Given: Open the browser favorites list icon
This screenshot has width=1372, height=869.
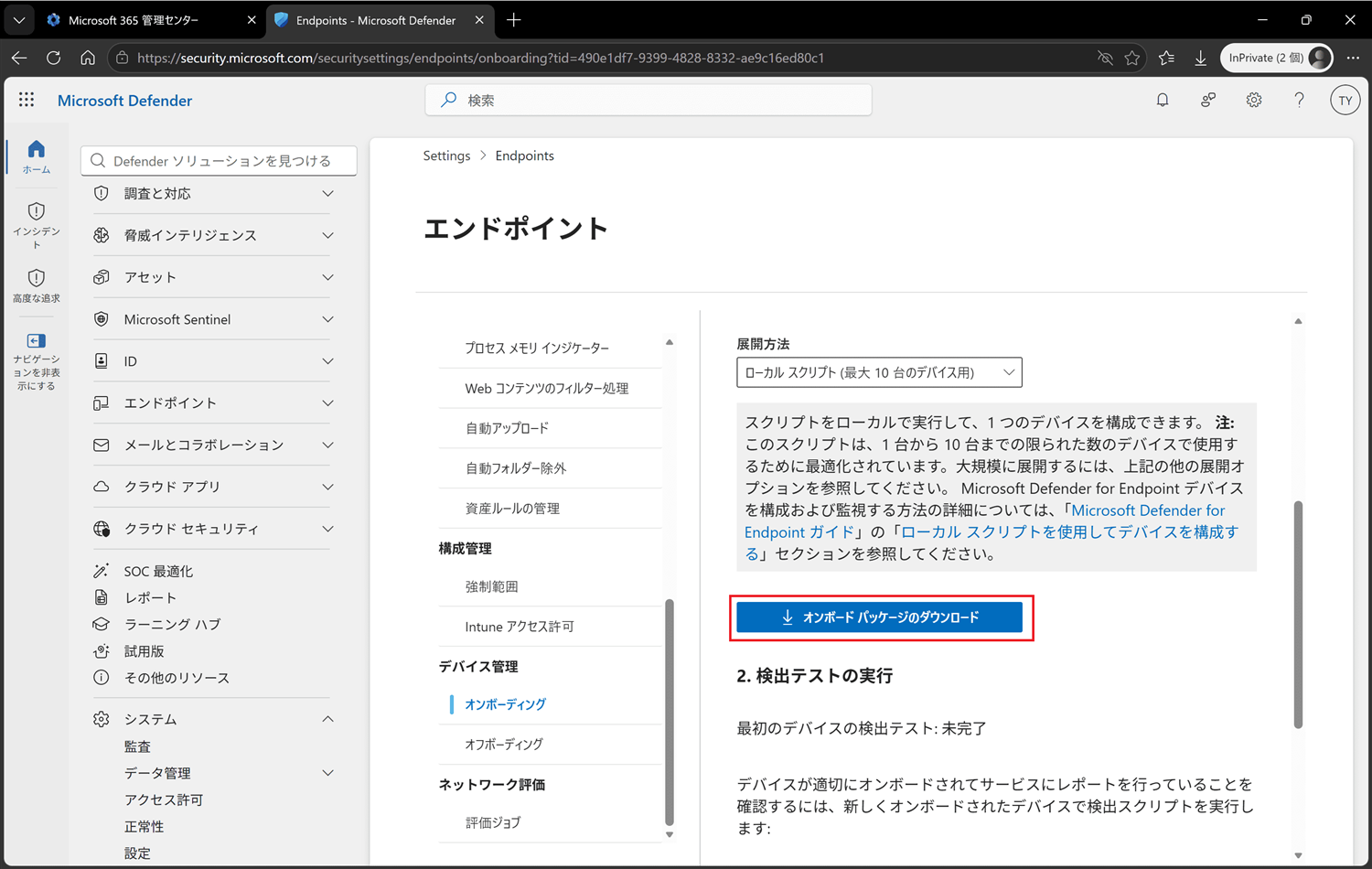Looking at the screenshot, I should 1166,58.
